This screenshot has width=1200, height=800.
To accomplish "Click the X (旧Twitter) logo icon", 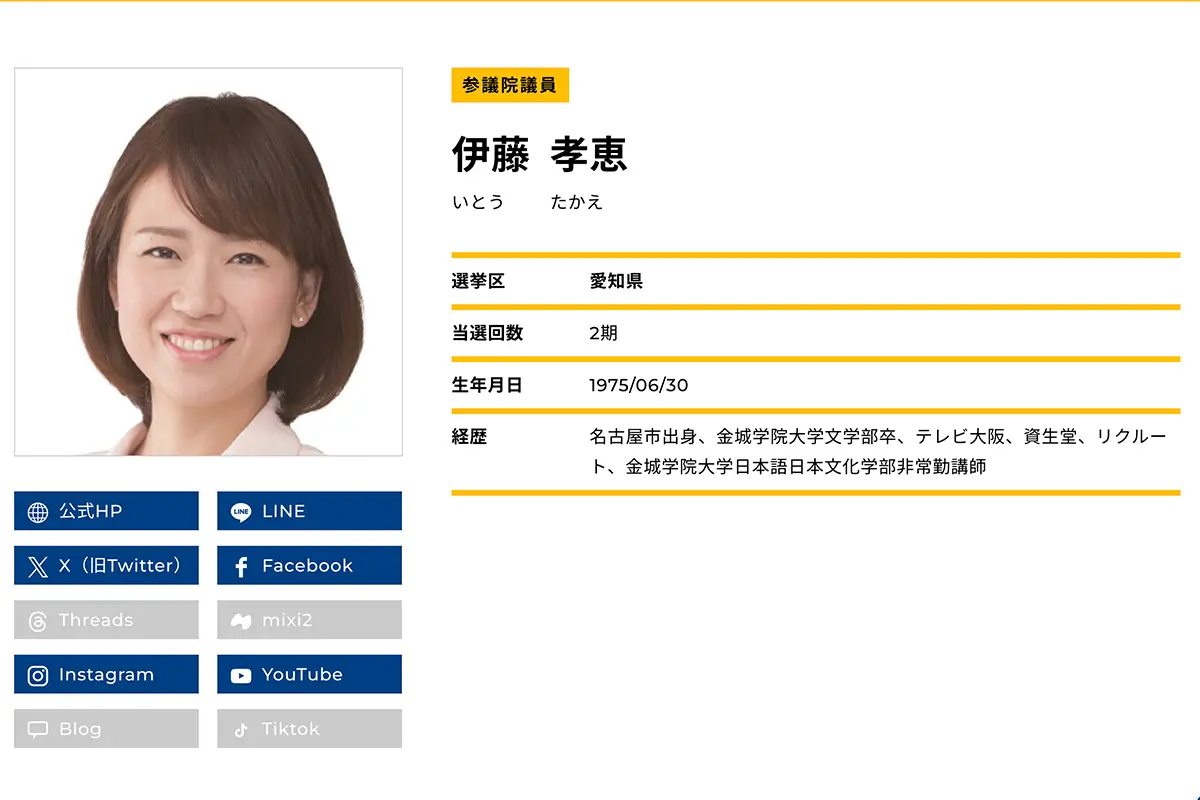I will (38, 567).
